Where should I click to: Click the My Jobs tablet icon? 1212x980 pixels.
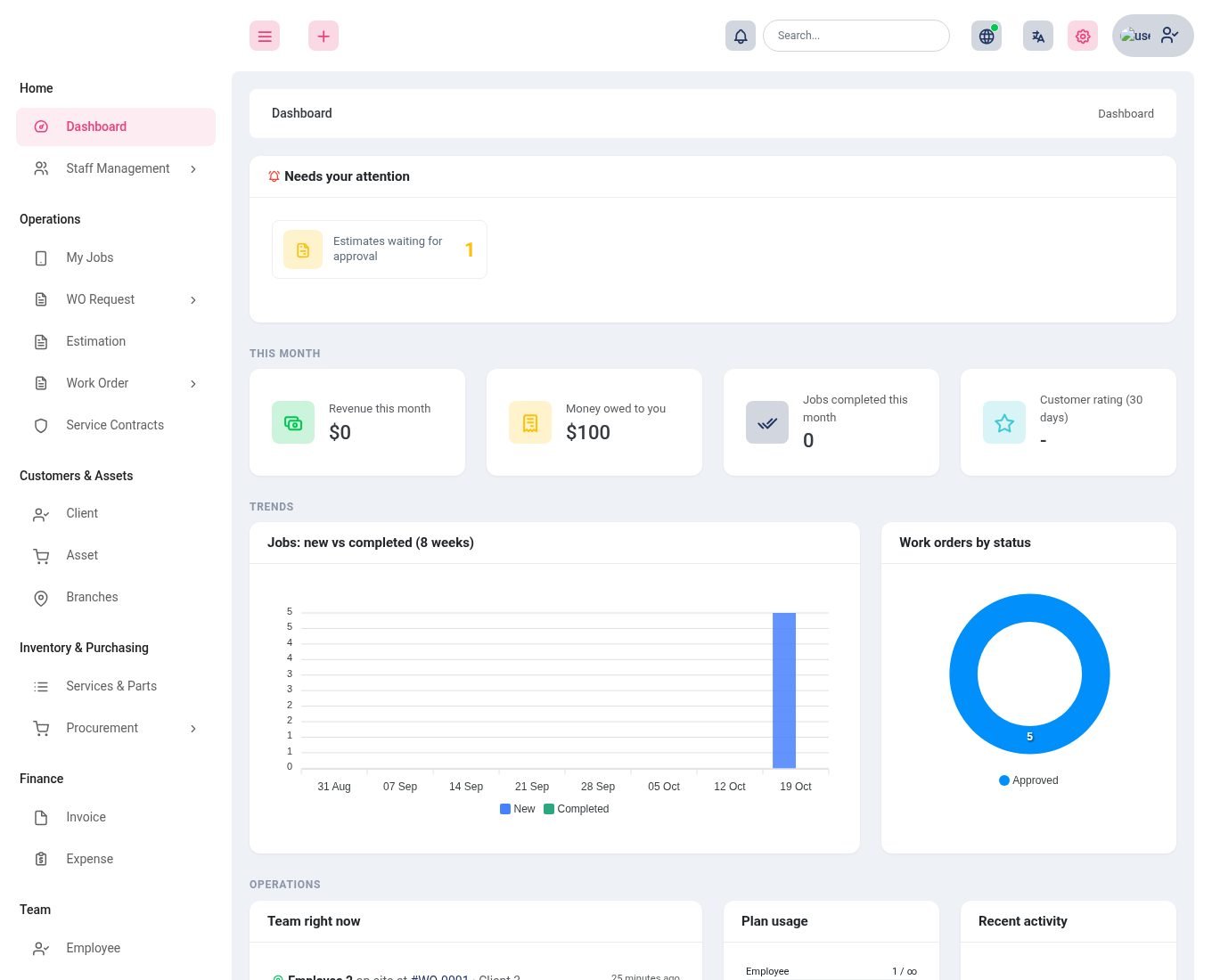pyautogui.click(x=41, y=257)
